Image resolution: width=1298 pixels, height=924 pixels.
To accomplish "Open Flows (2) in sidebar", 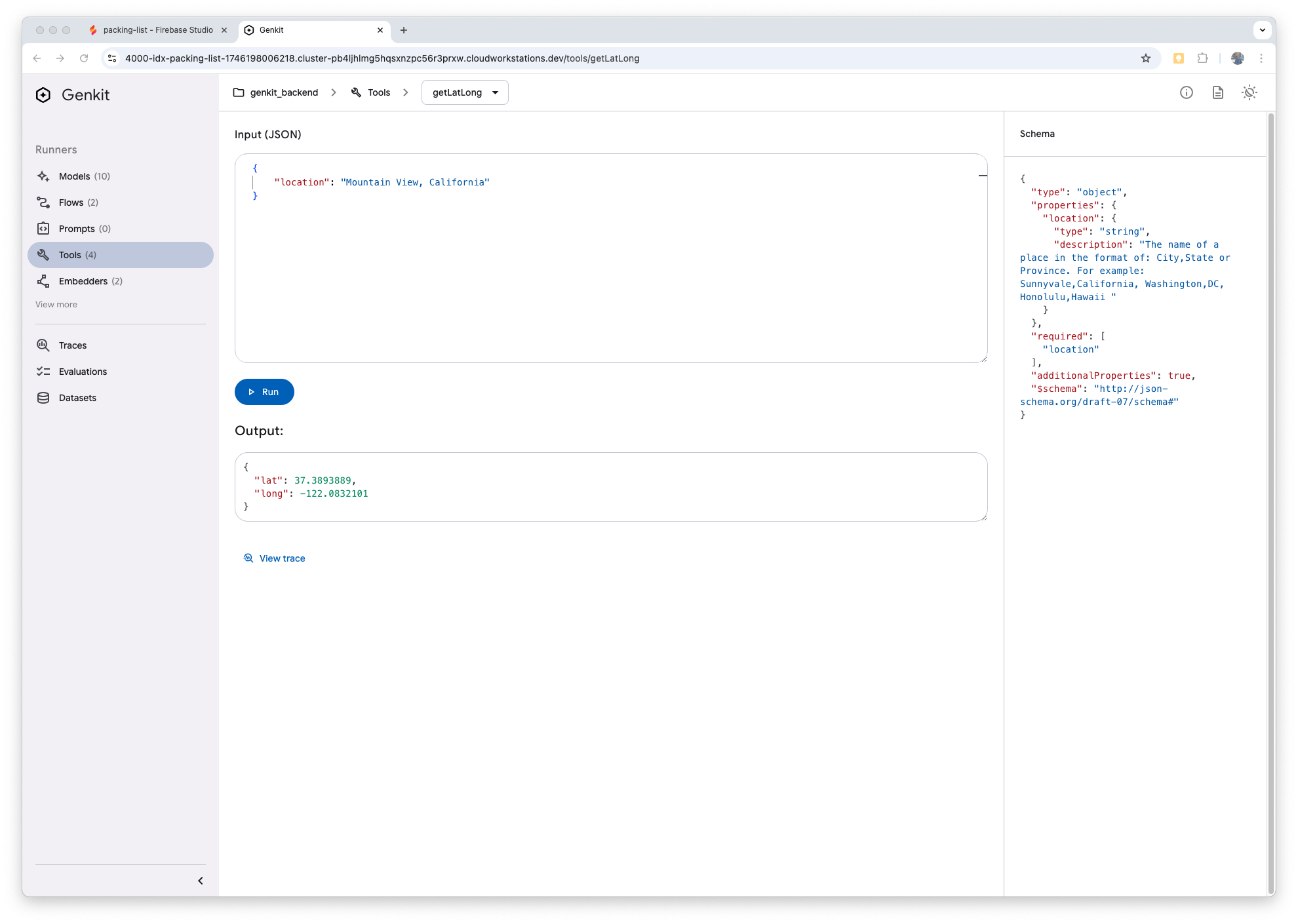I will [121, 202].
